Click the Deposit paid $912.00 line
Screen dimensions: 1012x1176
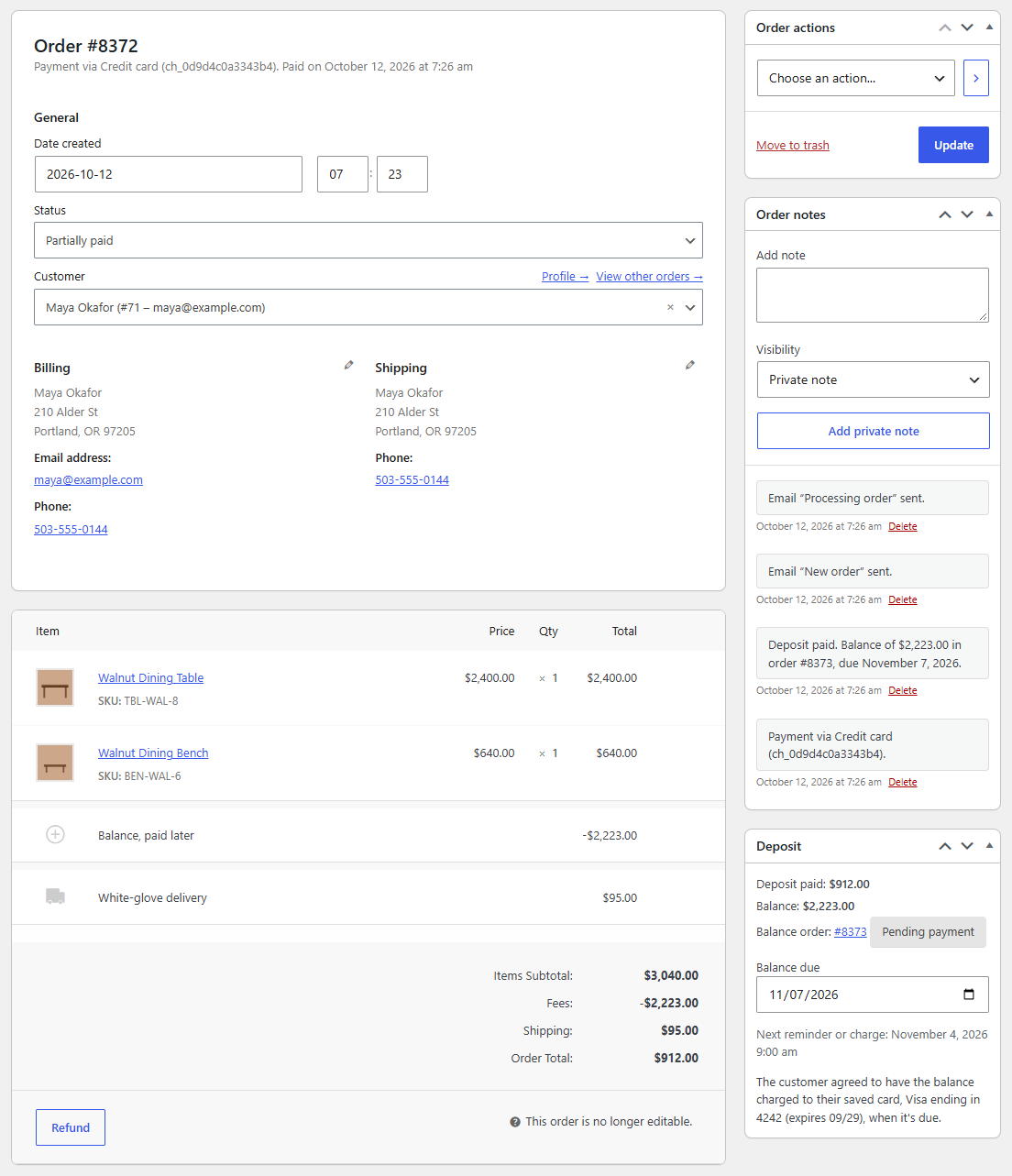tap(813, 885)
